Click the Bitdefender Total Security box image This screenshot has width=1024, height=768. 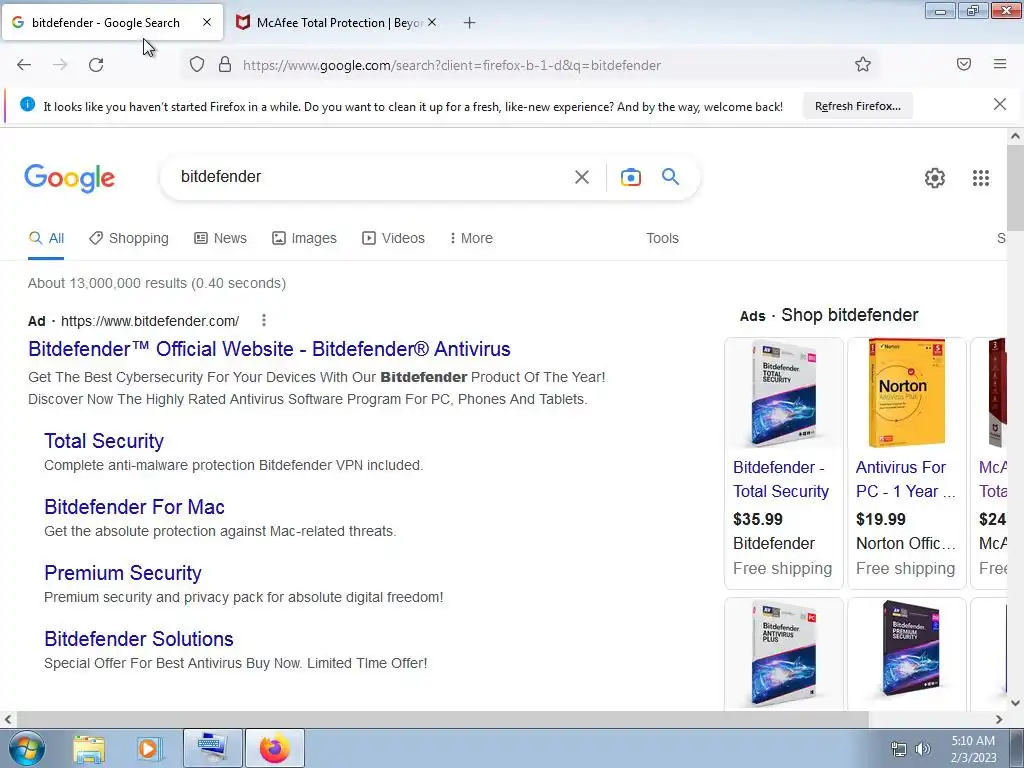(784, 393)
